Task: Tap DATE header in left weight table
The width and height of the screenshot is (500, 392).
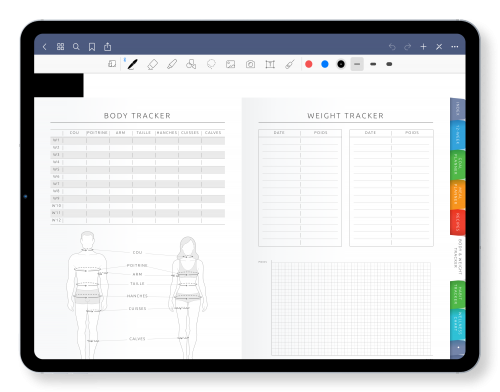Action: coord(279,133)
